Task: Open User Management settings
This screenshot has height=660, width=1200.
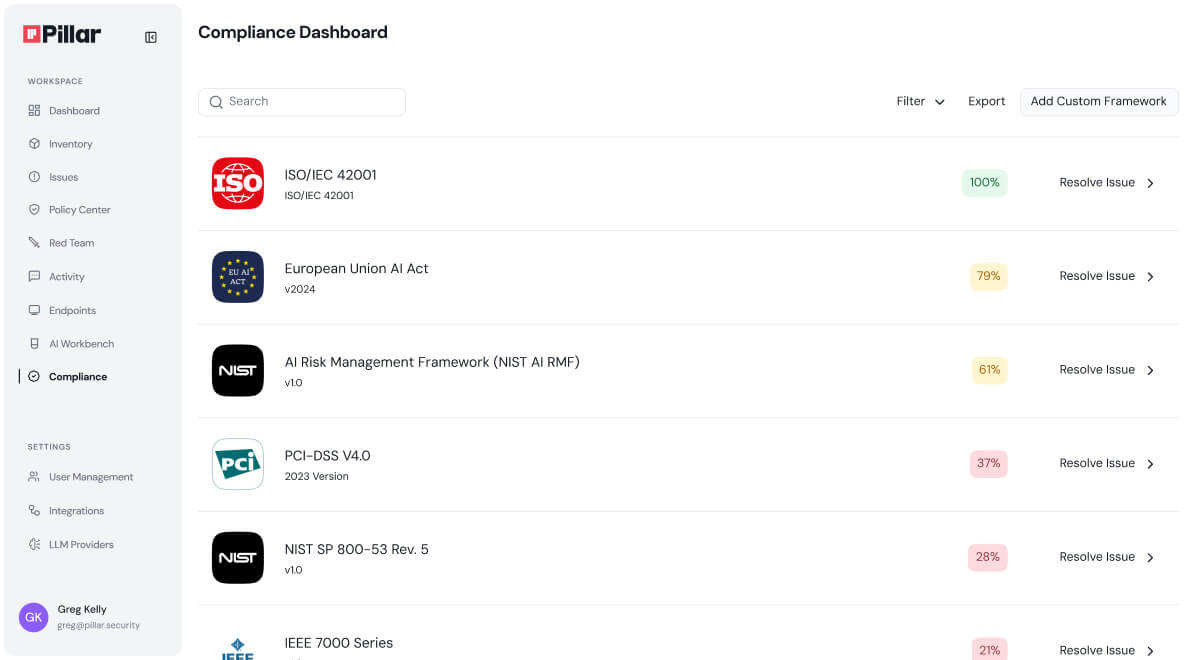Action: click(x=91, y=477)
